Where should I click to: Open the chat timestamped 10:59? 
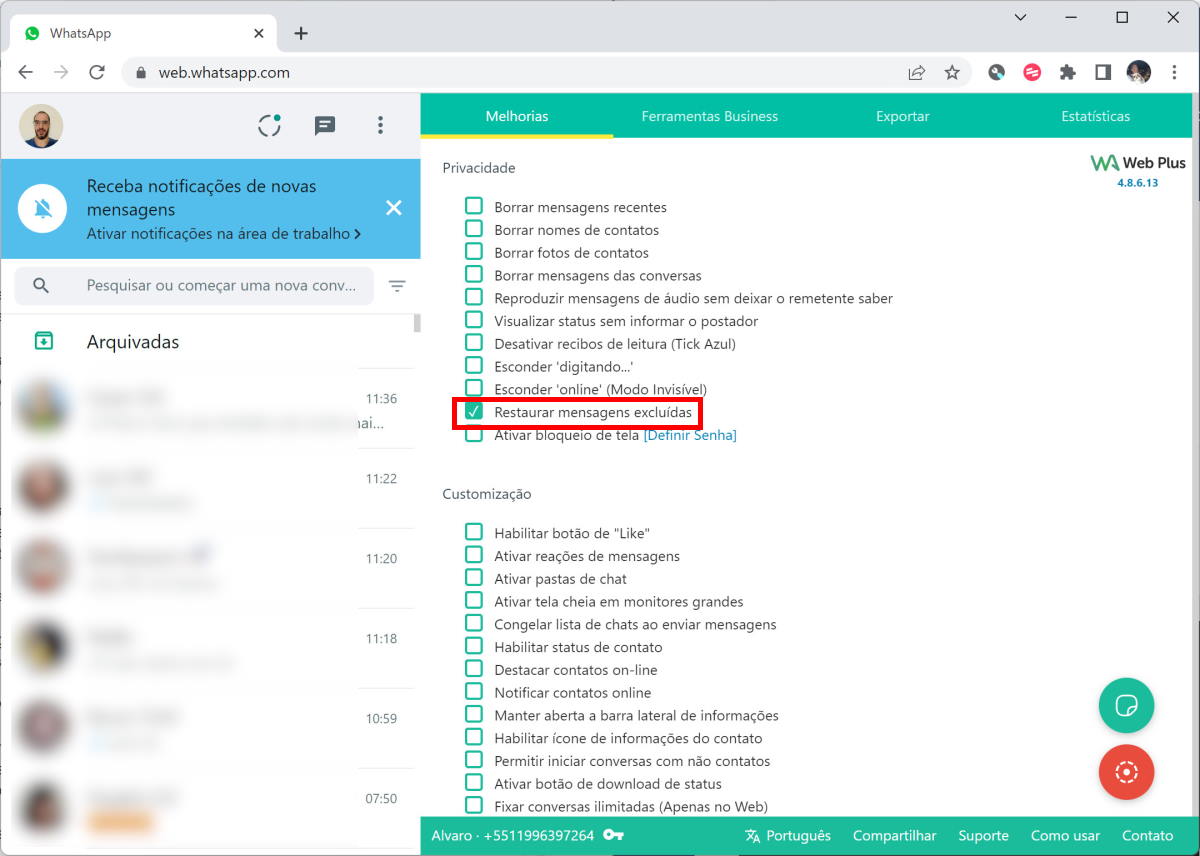point(207,728)
